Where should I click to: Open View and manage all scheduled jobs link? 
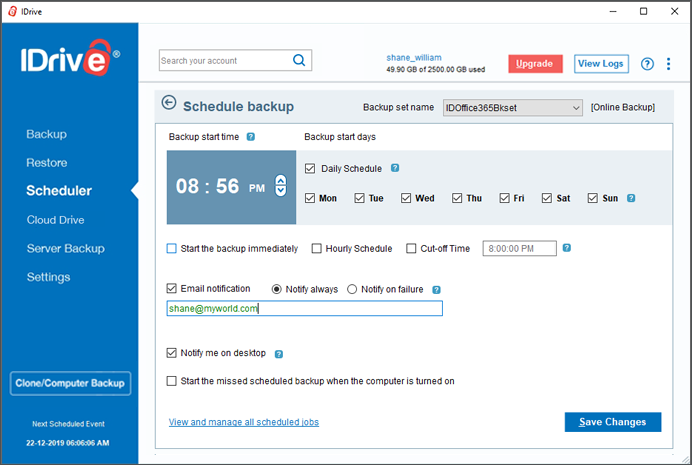point(244,422)
